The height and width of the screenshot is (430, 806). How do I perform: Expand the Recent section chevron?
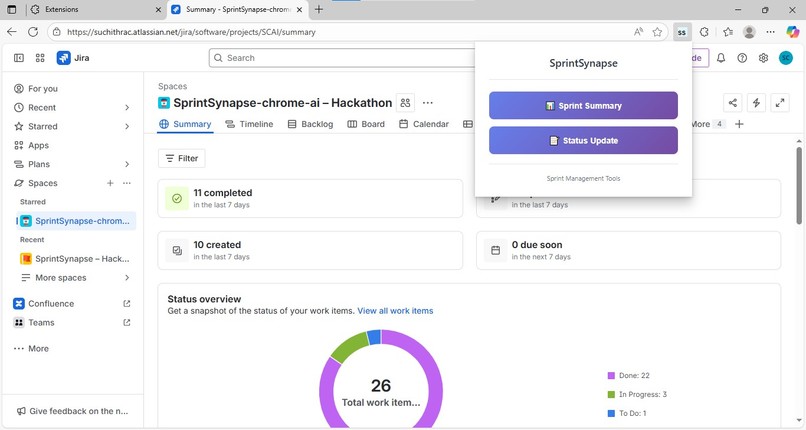(127, 107)
